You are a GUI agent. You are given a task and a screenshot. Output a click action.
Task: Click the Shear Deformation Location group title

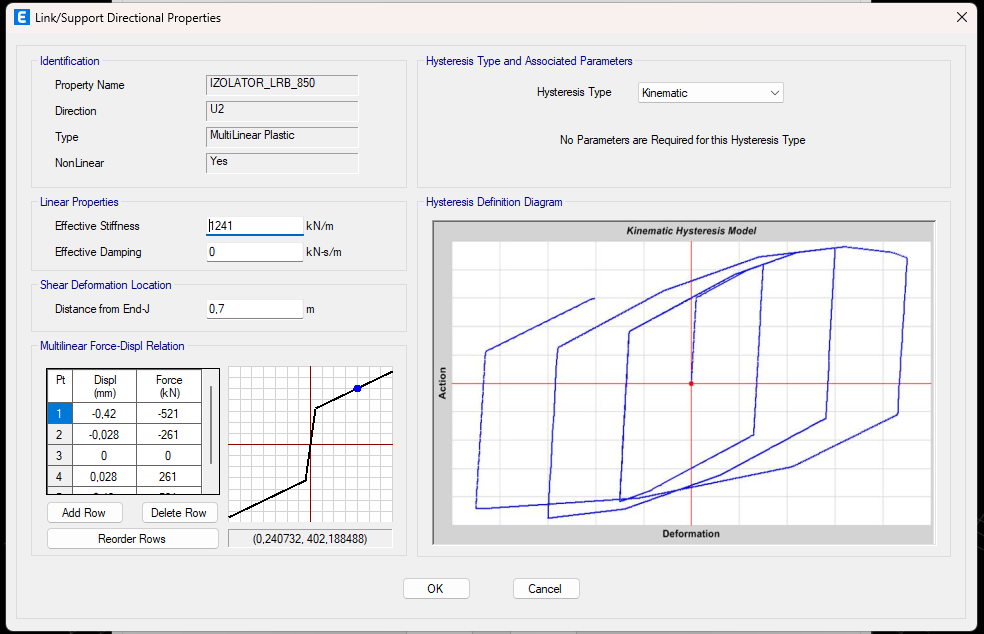point(105,285)
